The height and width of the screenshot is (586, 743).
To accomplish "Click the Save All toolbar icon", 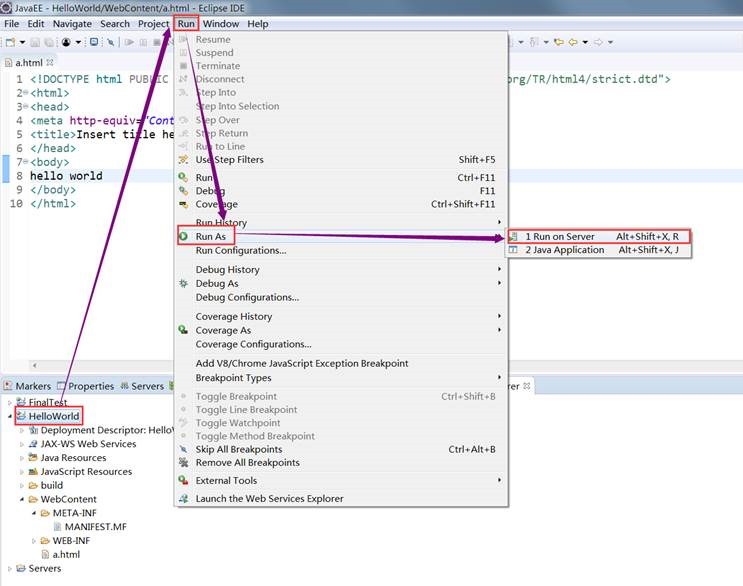I will click(x=49, y=42).
